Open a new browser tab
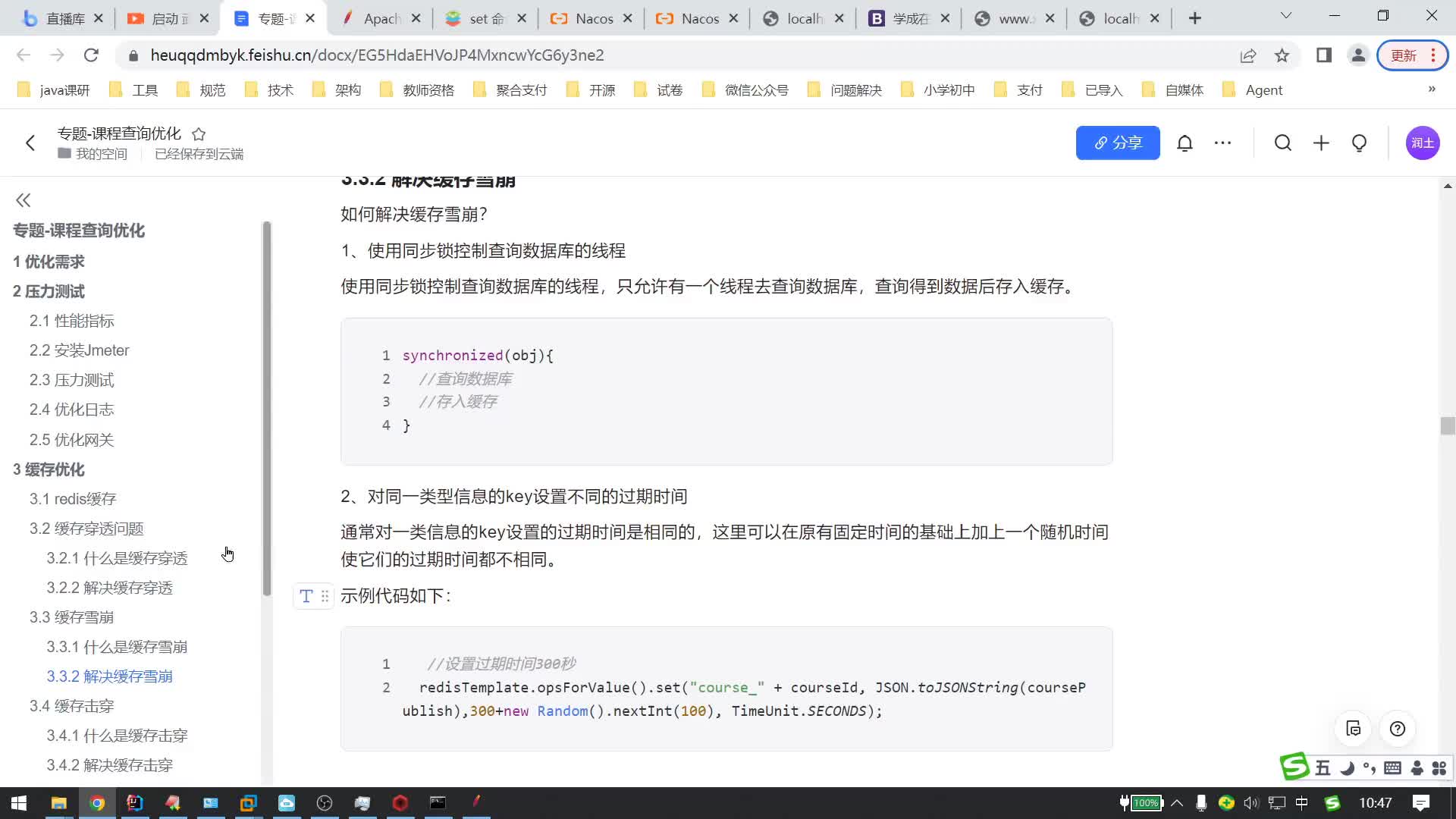This screenshot has width=1456, height=819. (1195, 18)
